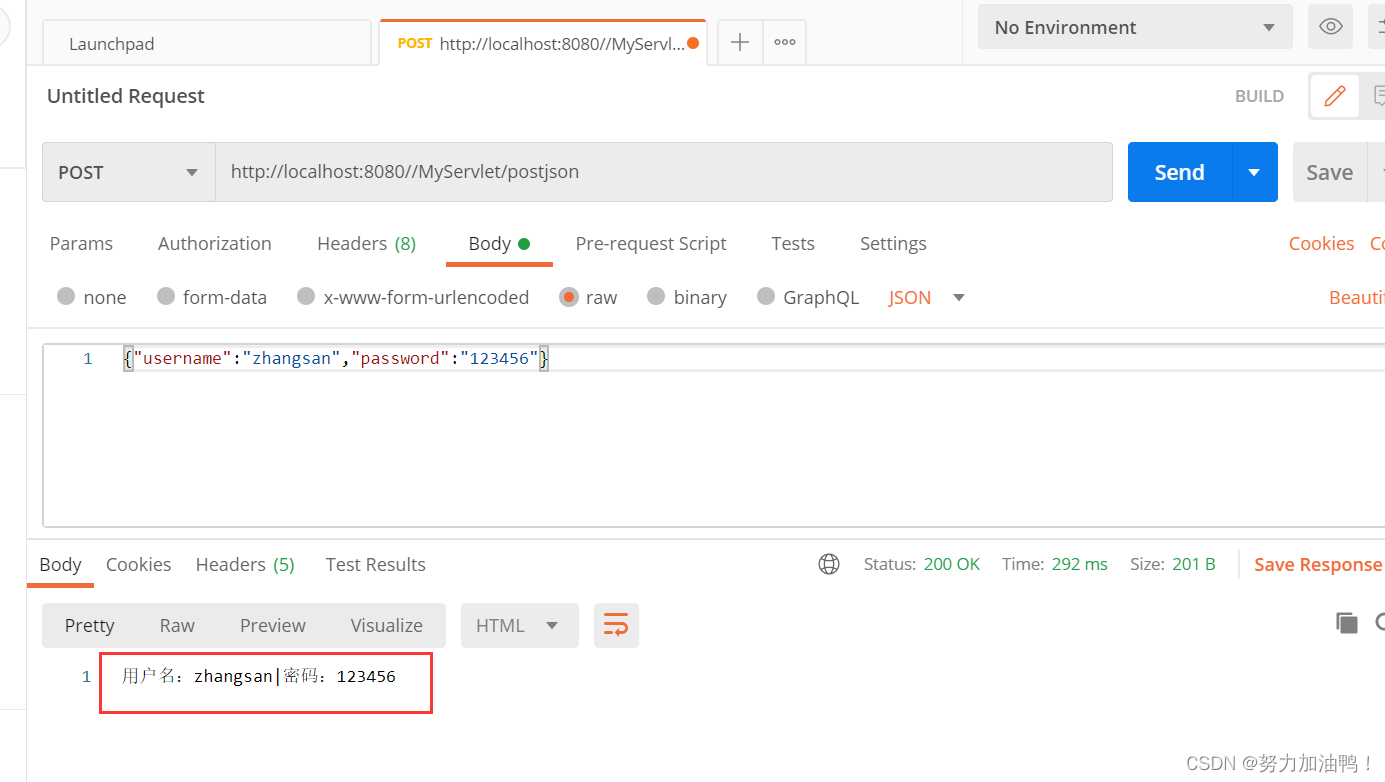
Task: Open the JSON body format dropdown
Action: click(927, 297)
